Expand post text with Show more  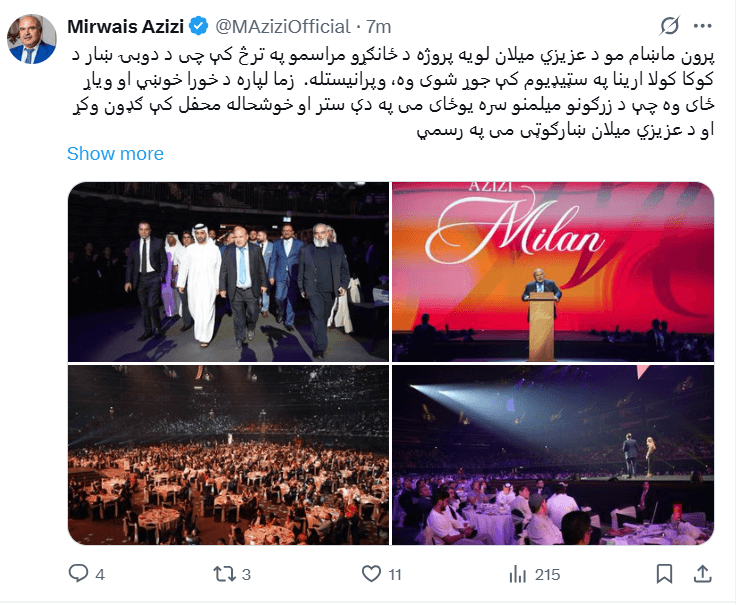pyautogui.click(x=115, y=154)
